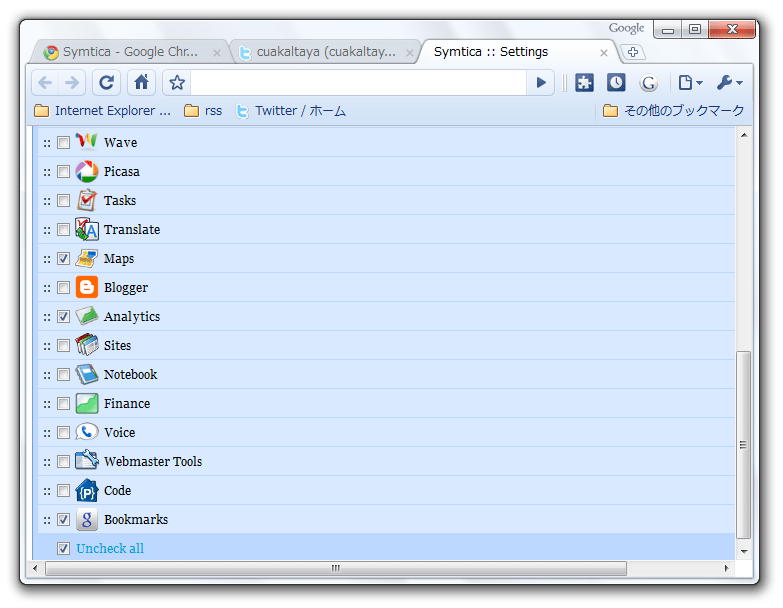Click the Bookmarks Google icon

(86, 519)
